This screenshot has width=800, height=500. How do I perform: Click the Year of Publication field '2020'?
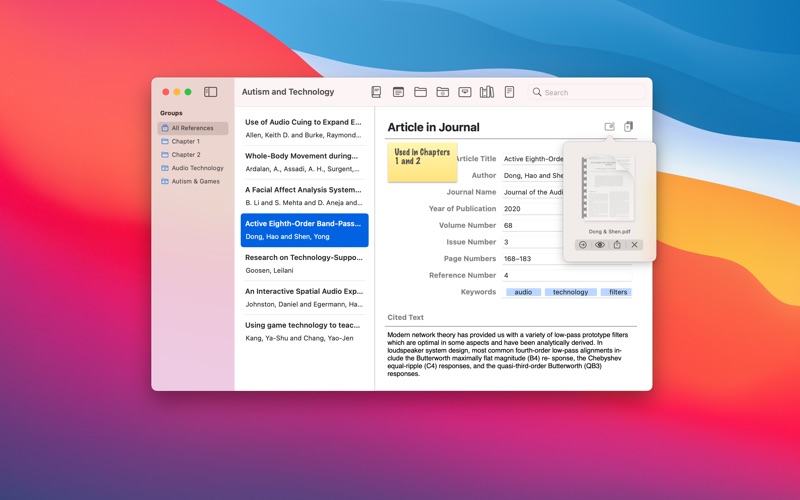click(x=533, y=209)
